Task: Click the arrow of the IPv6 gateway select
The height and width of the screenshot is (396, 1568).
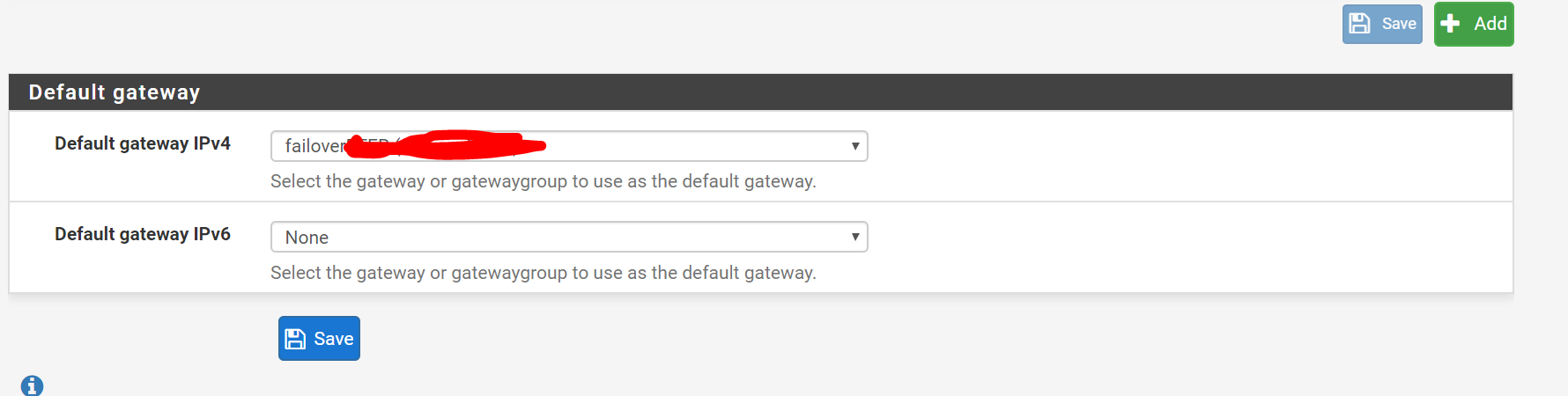Action: [854, 237]
